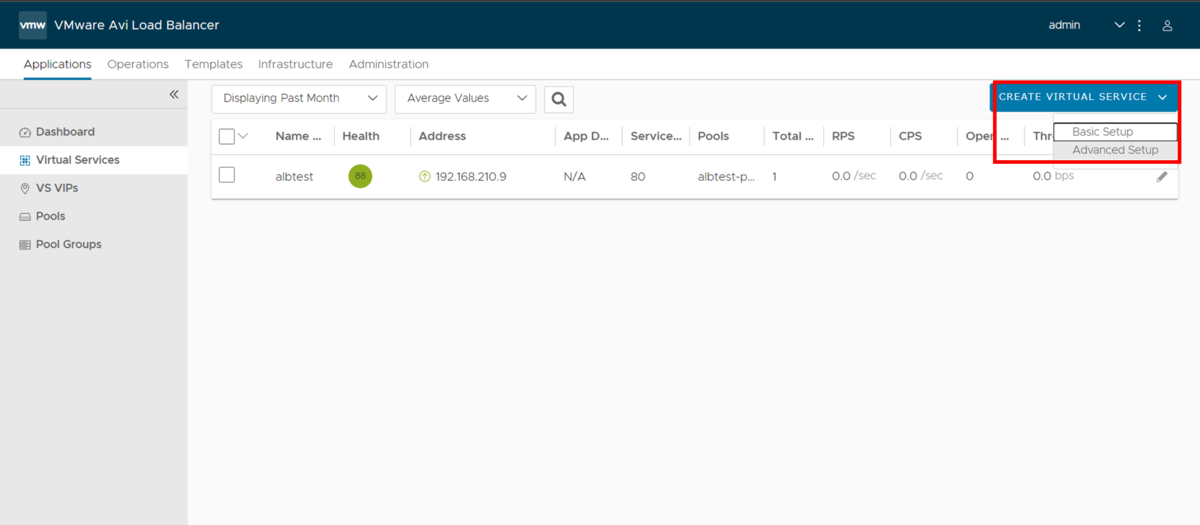Image resolution: width=1200 pixels, height=525 pixels.
Task: Open the albtest virtual service name
Action: [x=294, y=176]
